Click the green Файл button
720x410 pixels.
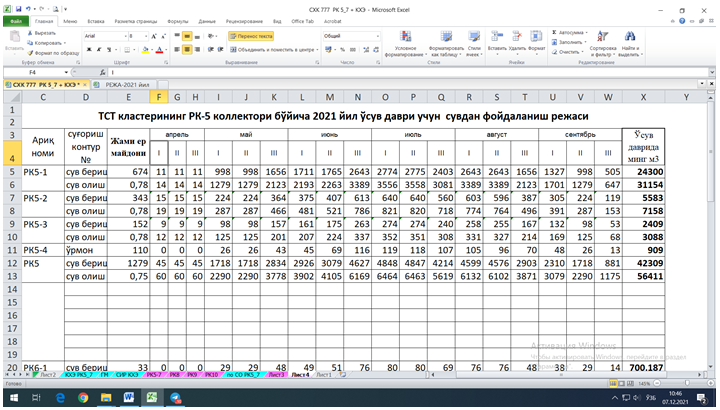coord(16,20)
